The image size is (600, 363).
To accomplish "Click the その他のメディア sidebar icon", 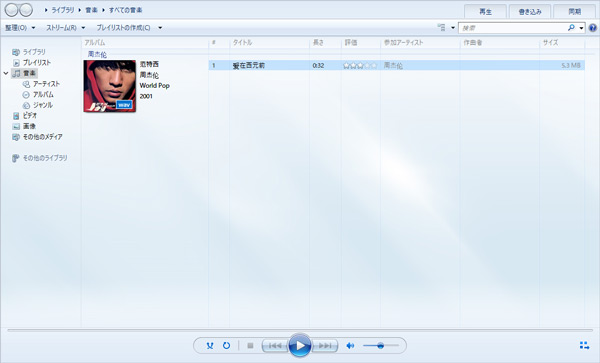I will tap(16, 137).
